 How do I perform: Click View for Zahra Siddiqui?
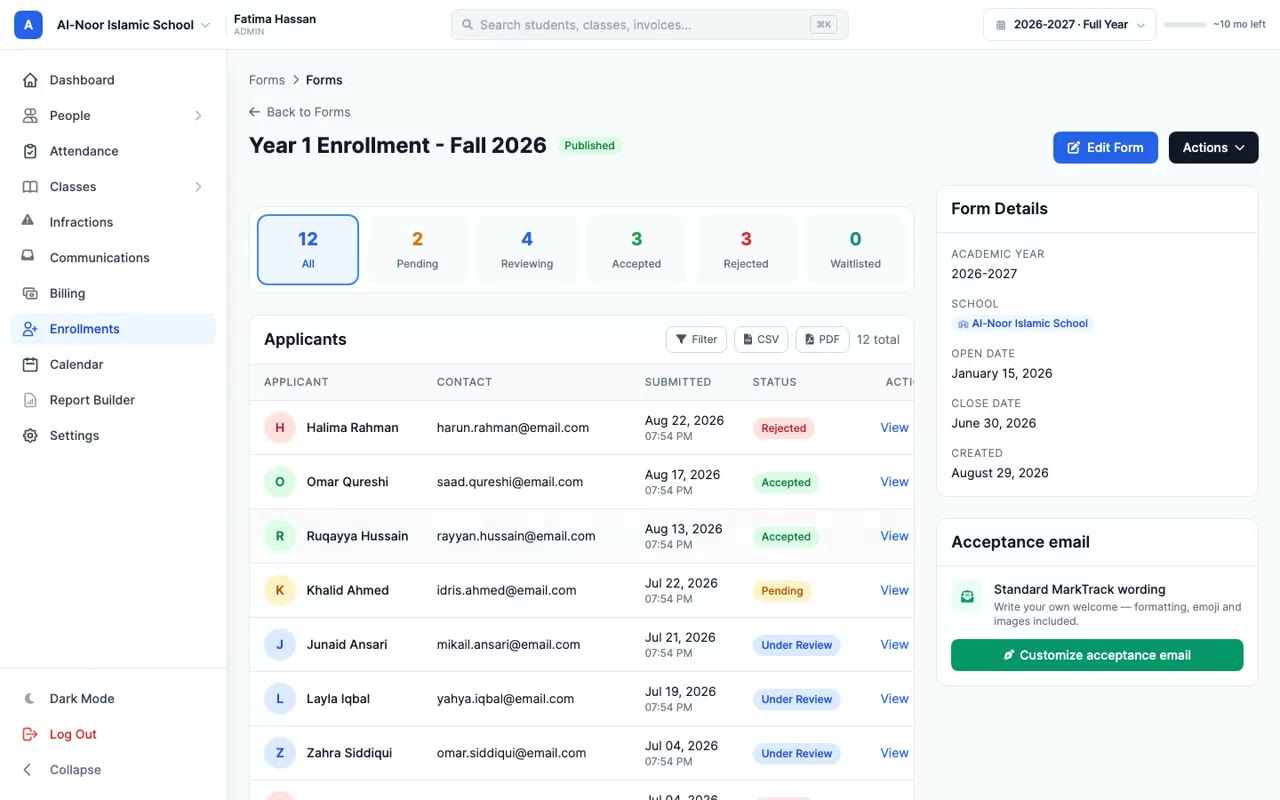[894, 753]
